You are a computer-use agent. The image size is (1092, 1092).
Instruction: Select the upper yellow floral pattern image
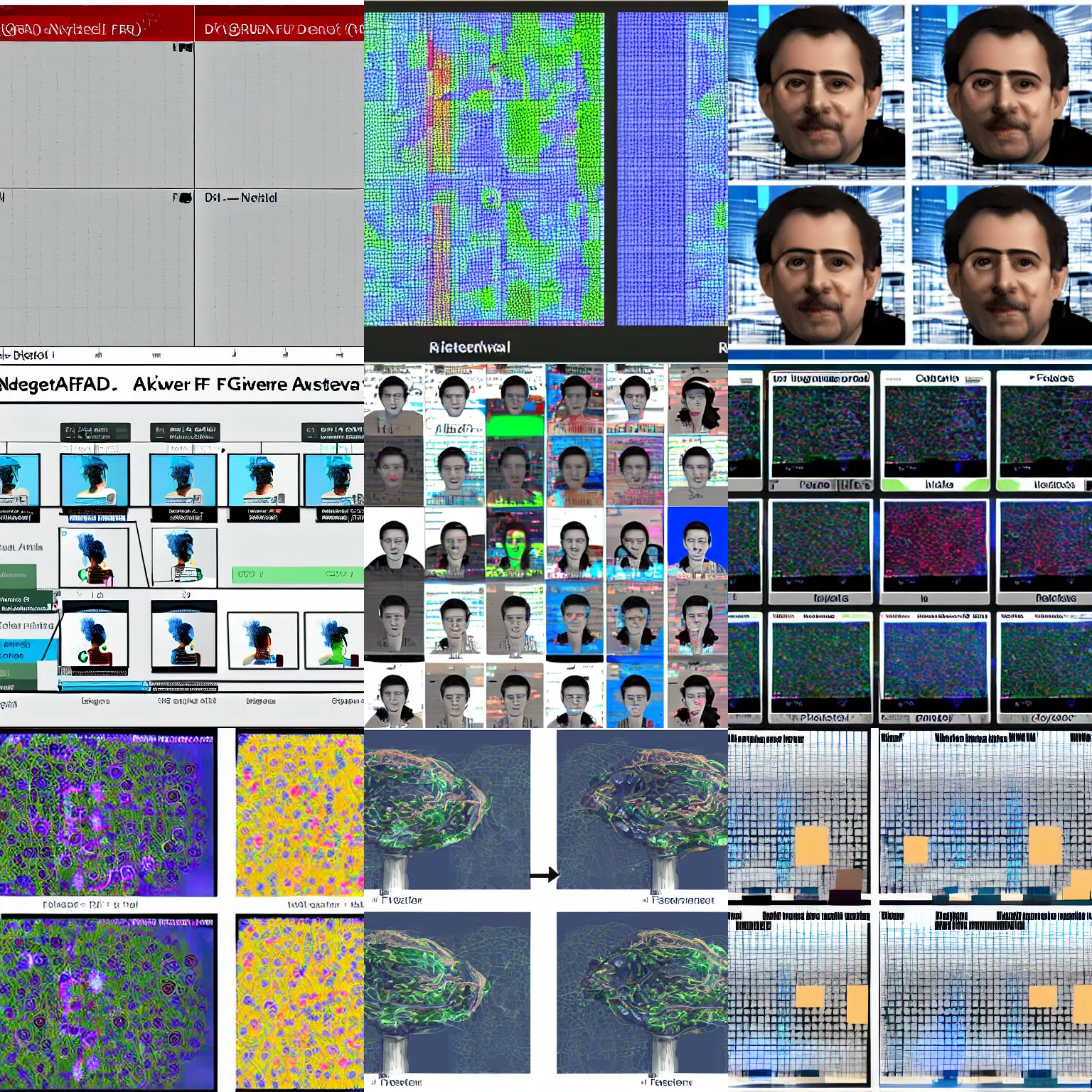[300, 815]
